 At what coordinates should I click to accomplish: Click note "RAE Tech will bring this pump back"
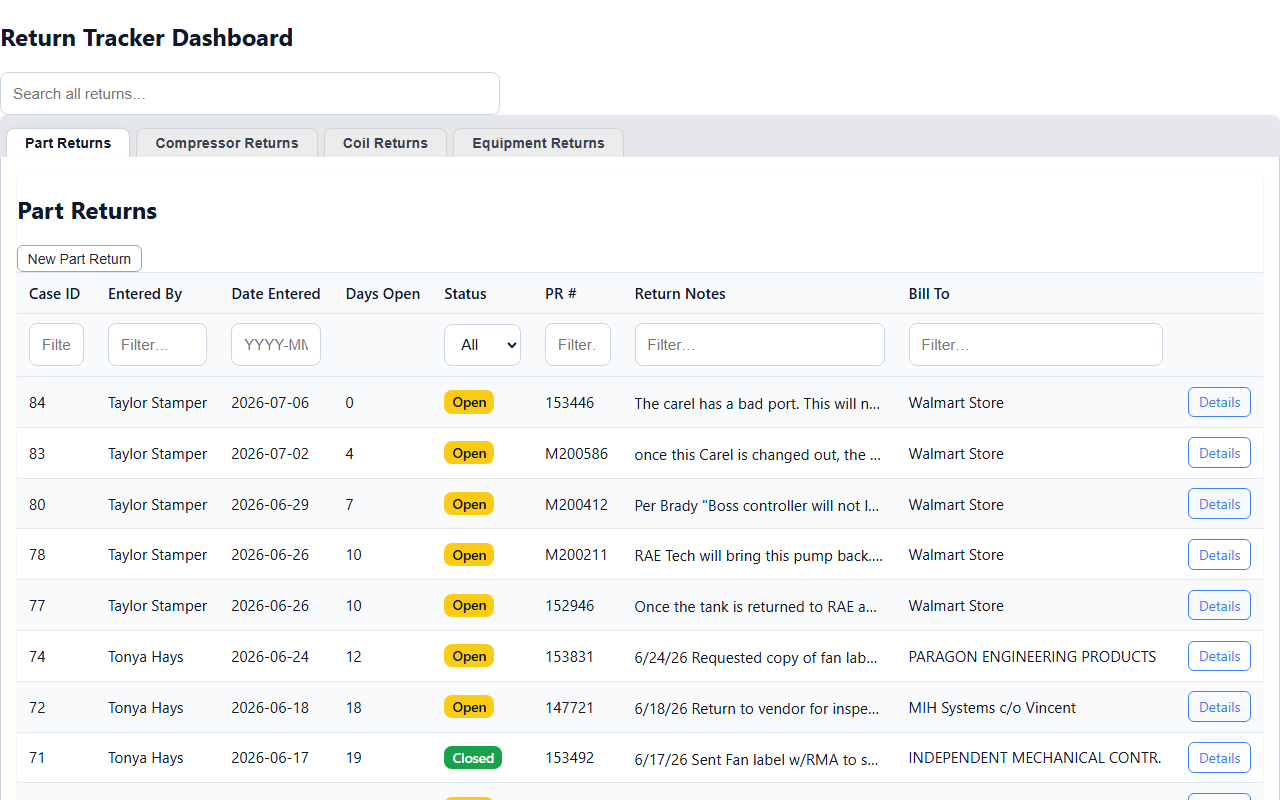coord(758,556)
